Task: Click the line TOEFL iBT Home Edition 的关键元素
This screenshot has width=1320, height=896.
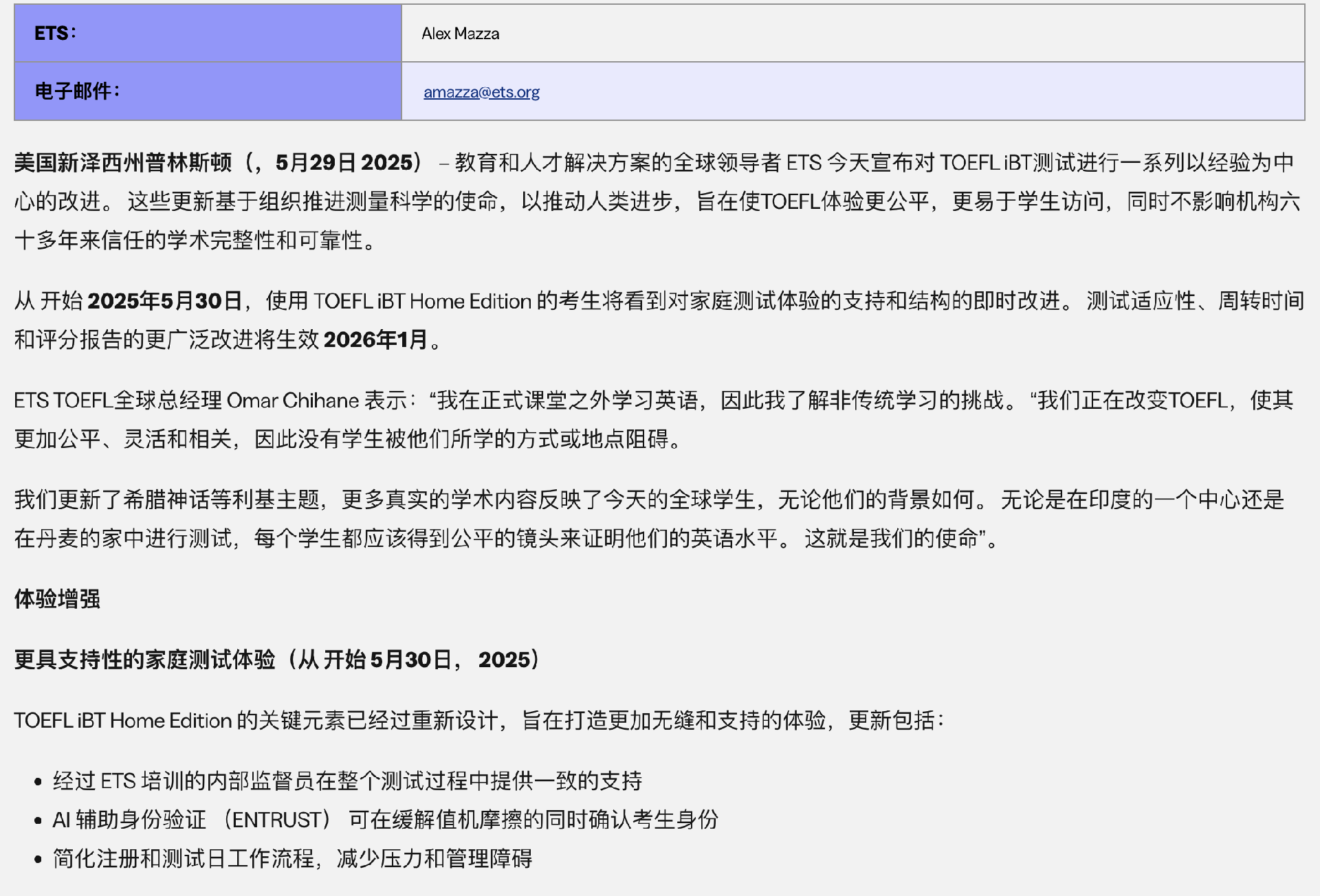Action: point(479,720)
